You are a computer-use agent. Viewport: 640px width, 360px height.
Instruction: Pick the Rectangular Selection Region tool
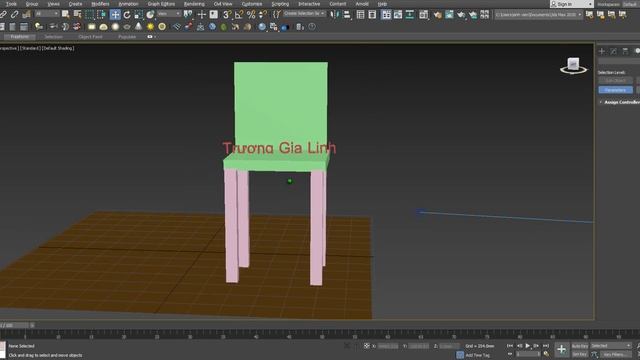[x=89, y=15]
